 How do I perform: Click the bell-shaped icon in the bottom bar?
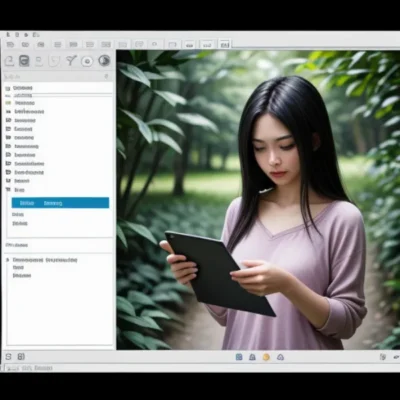pos(252,357)
